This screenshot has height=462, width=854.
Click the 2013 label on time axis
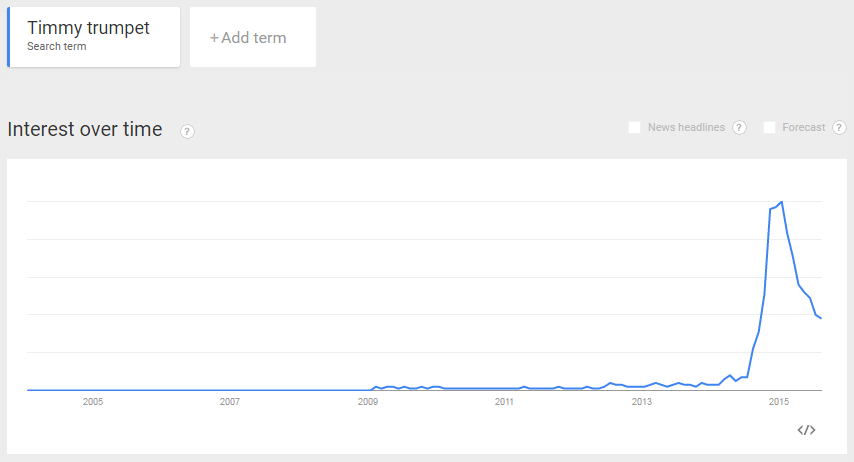(642, 402)
